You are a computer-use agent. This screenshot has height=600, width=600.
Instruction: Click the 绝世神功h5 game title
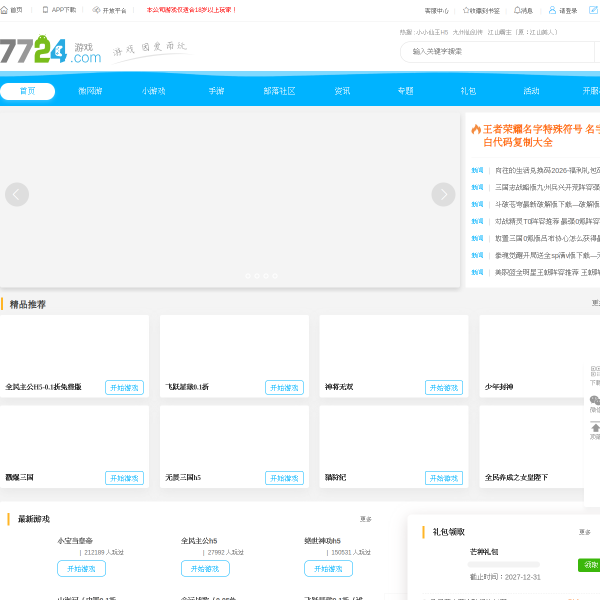322,541
